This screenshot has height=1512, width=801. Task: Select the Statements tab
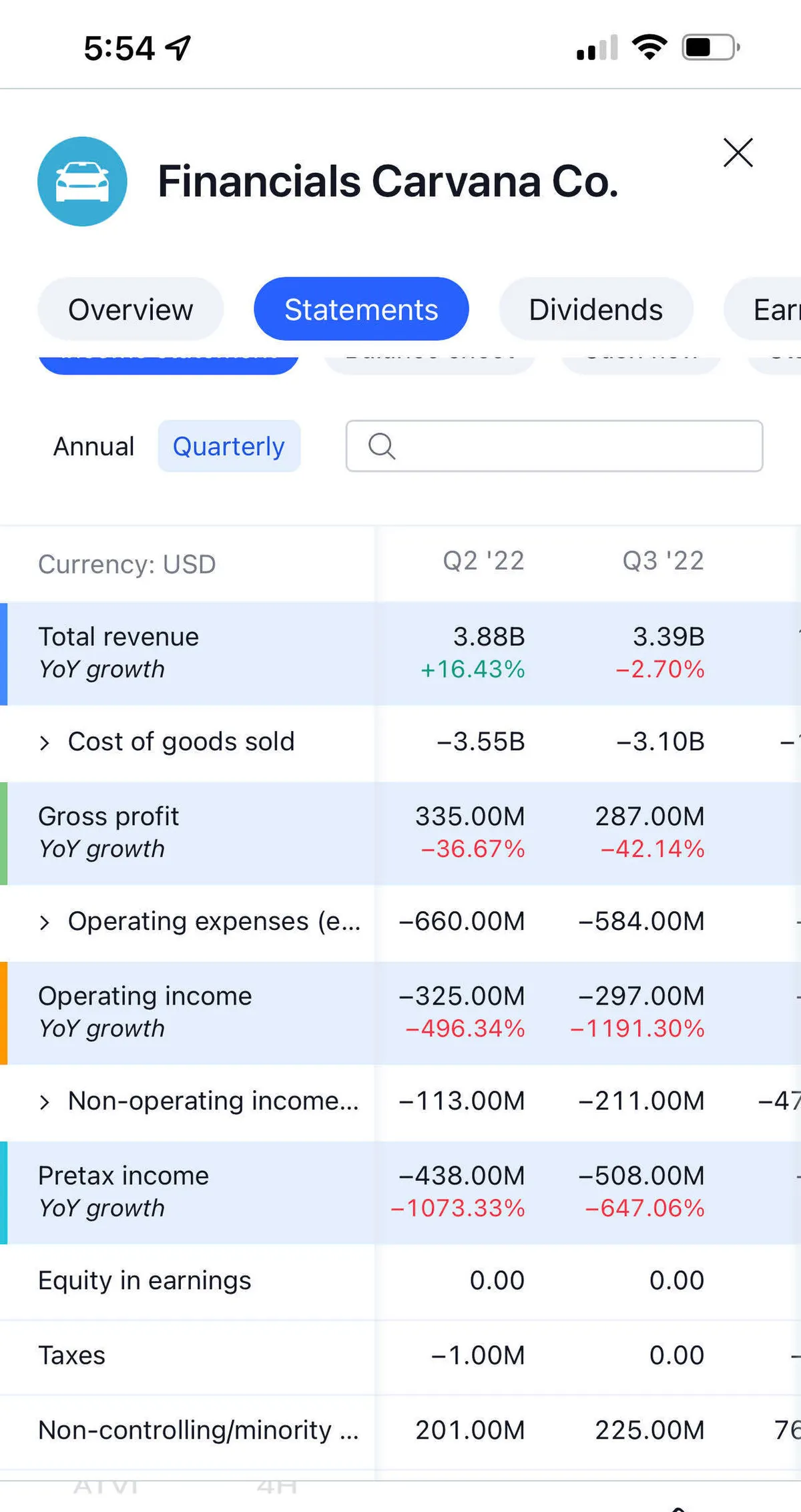pyautogui.click(x=360, y=310)
